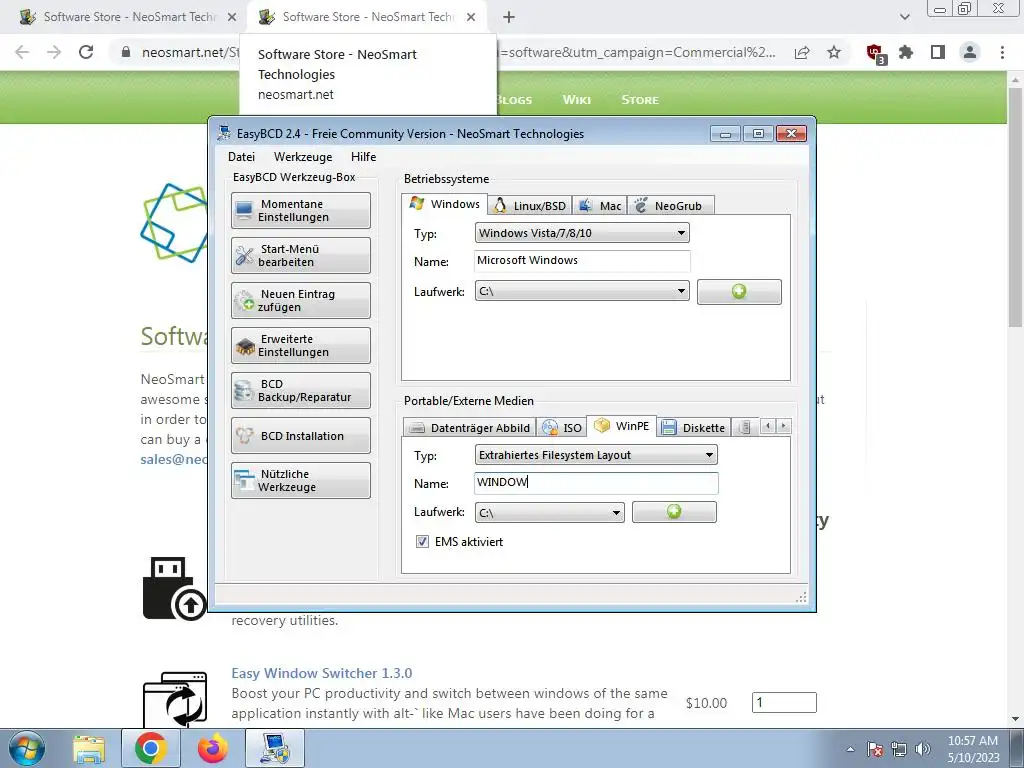Open the Laufwerk dropdown under Betriebssysteme
The height and width of the screenshot is (768, 1024).
coord(582,291)
